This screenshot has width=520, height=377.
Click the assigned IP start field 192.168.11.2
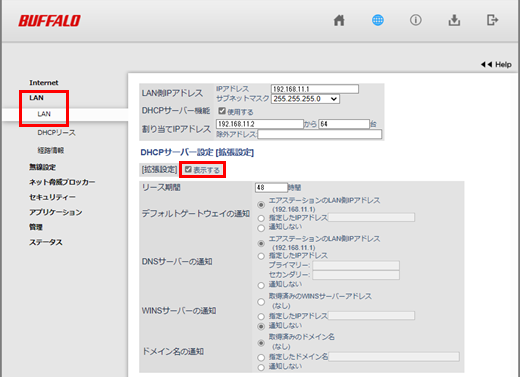click(x=260, y=124)
